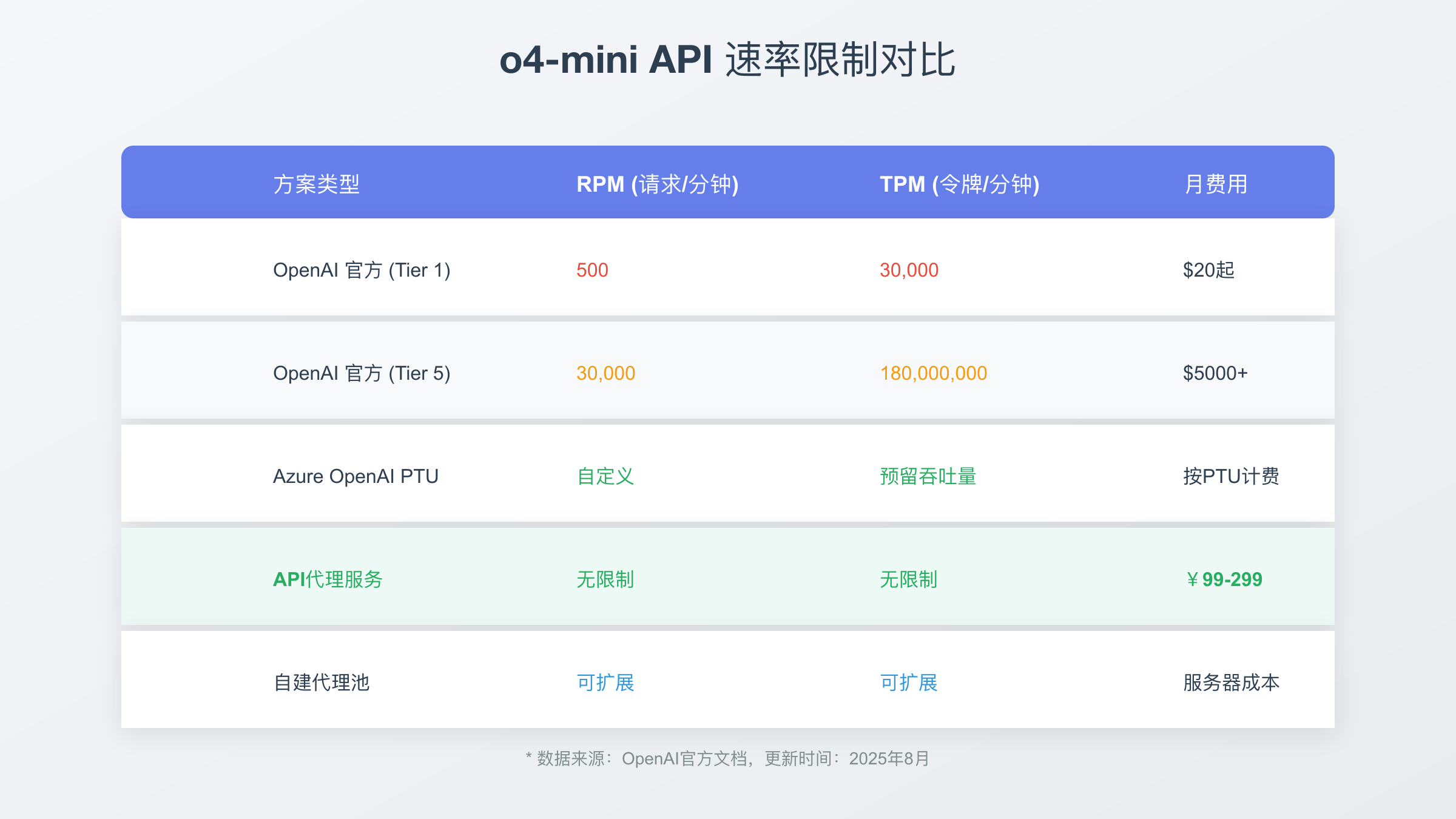The height and width of the screenshot is (819, 1456).
Task: Select the 'OpenAI 官方 (Tier 1)' row label
Action: pyautogui.click(x=362, y=270)
